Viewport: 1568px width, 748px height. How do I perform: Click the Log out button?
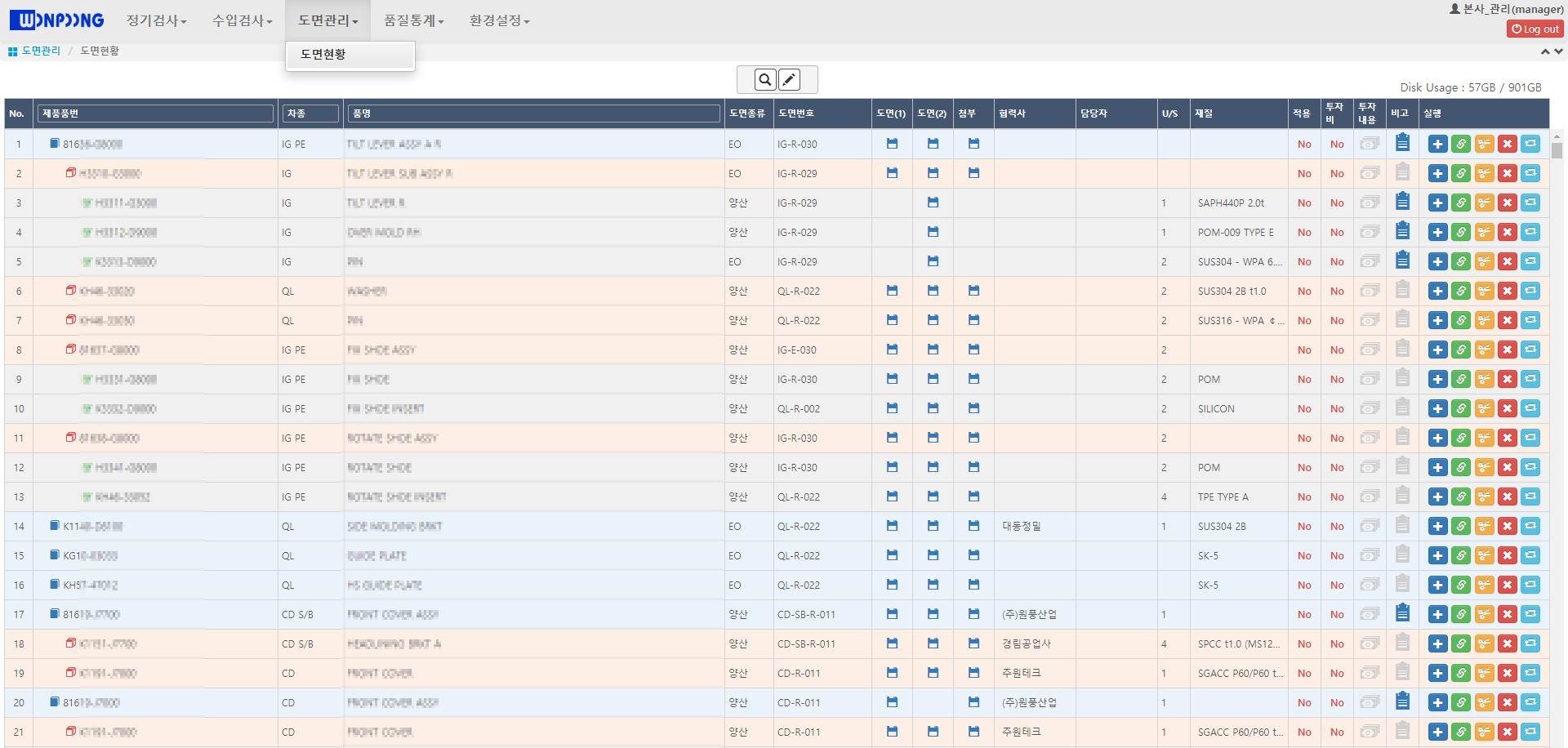tap(1535, 29)
